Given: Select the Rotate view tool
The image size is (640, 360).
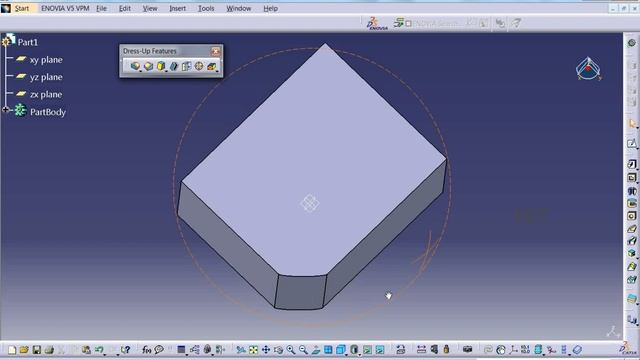Looking at the screenshot, I should point(278,350).
